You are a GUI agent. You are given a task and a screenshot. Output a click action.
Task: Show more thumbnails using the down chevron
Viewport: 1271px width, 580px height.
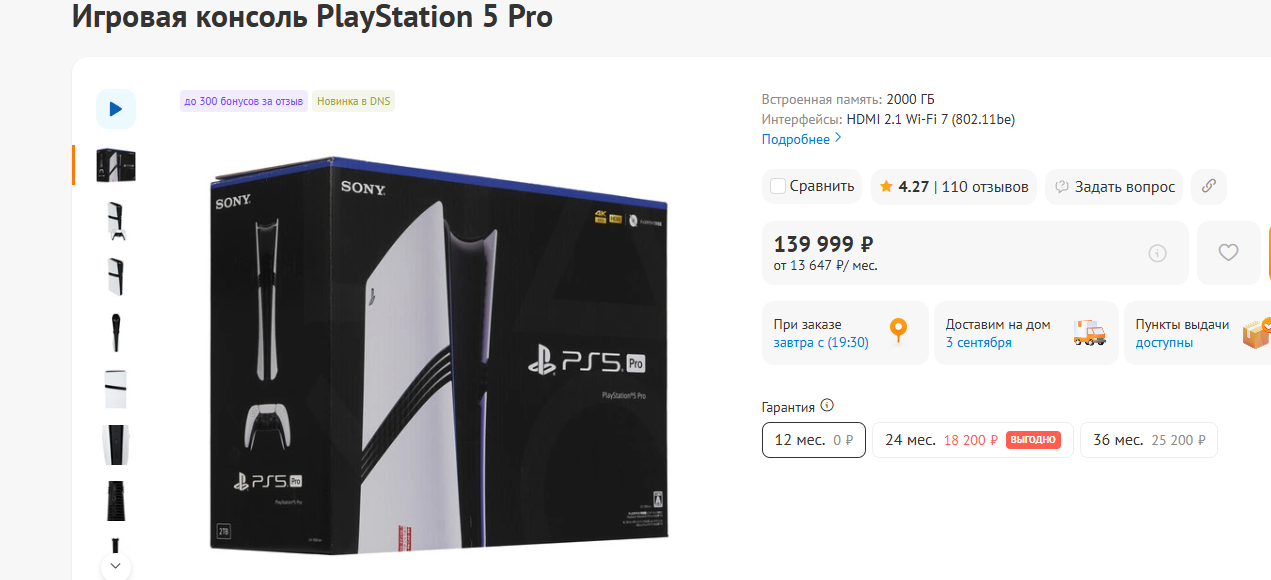tap(116, 566)
